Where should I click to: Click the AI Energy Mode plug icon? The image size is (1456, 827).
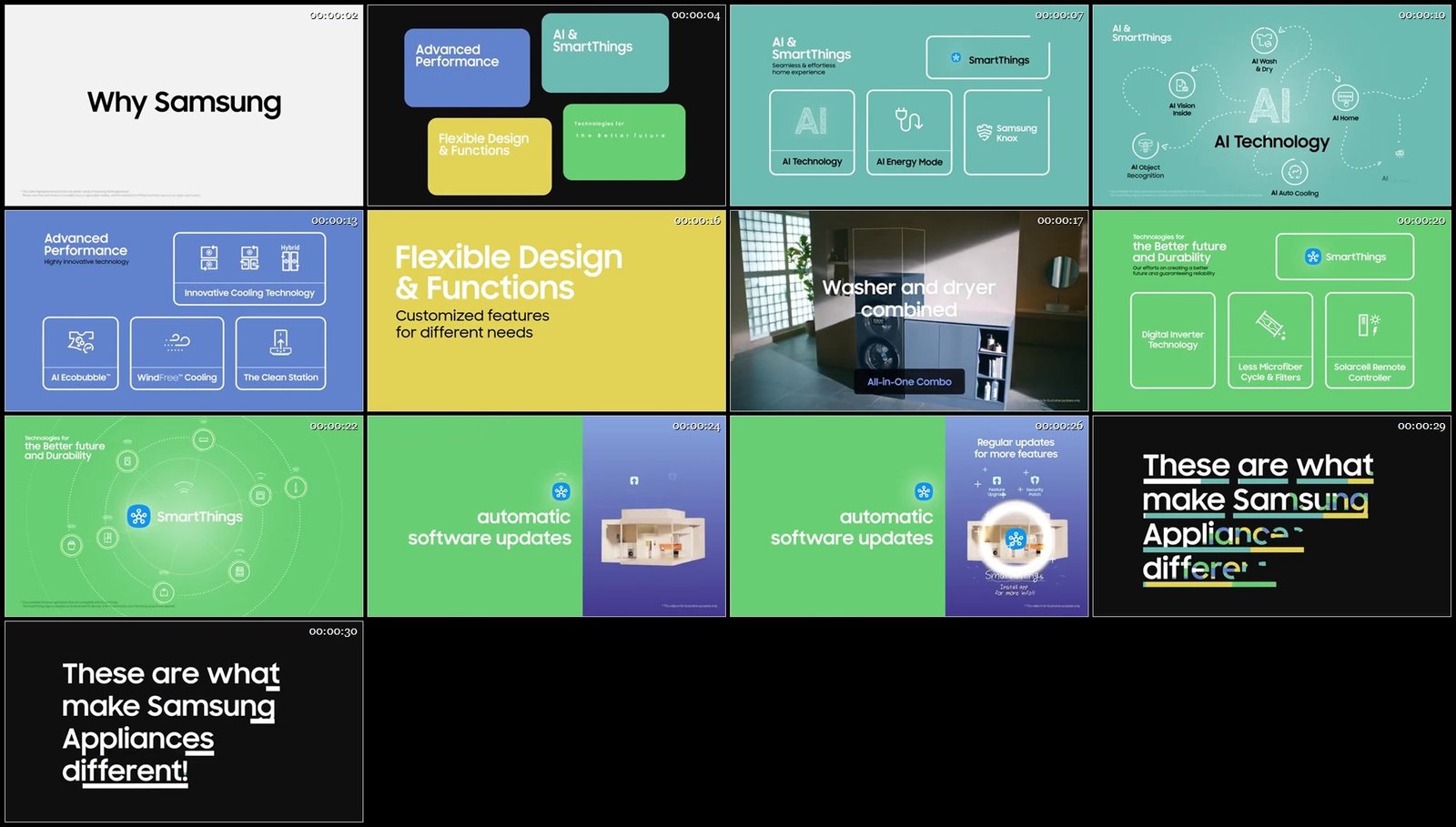(908, 119)
